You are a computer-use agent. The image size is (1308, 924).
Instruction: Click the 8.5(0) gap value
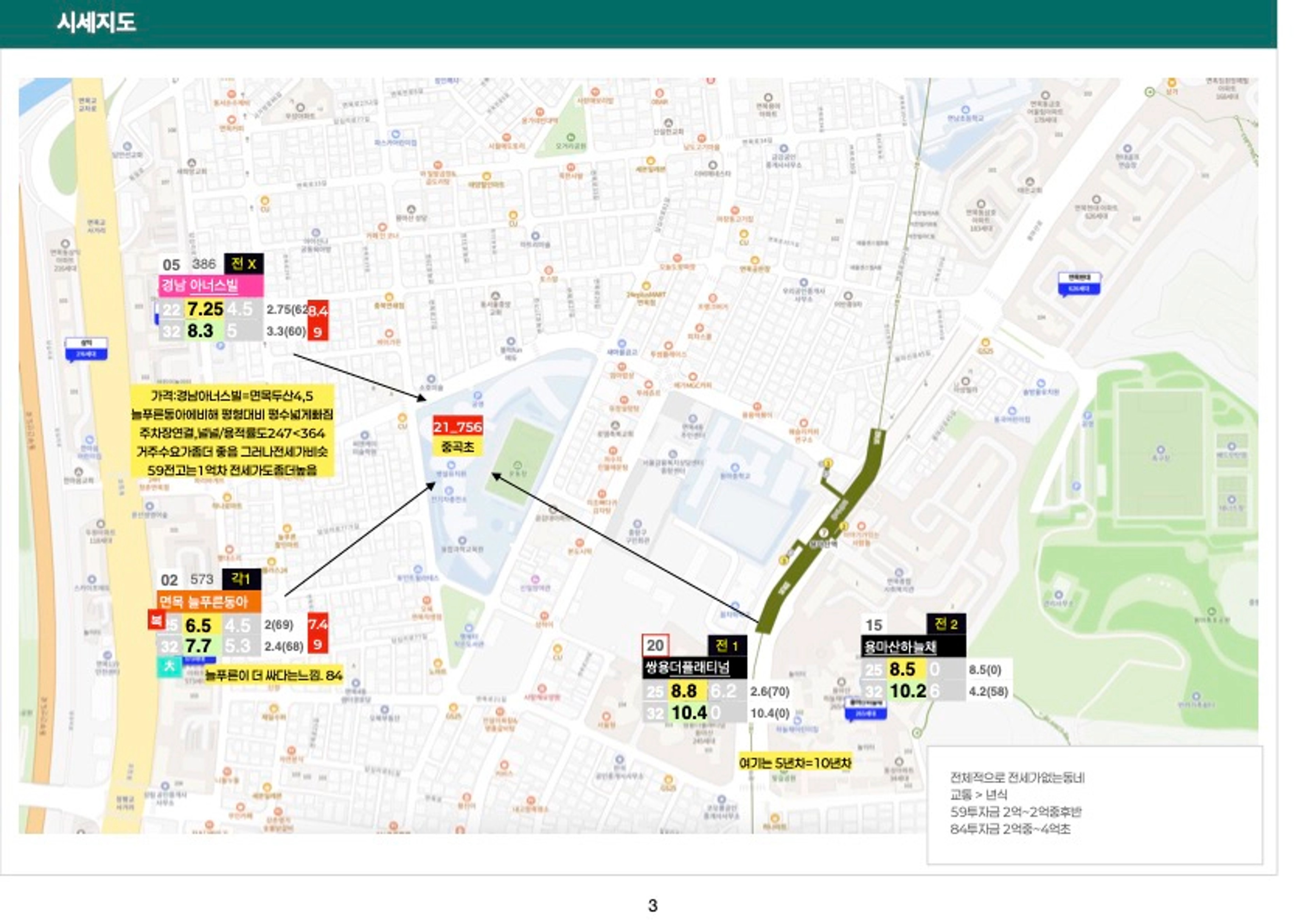984,670
